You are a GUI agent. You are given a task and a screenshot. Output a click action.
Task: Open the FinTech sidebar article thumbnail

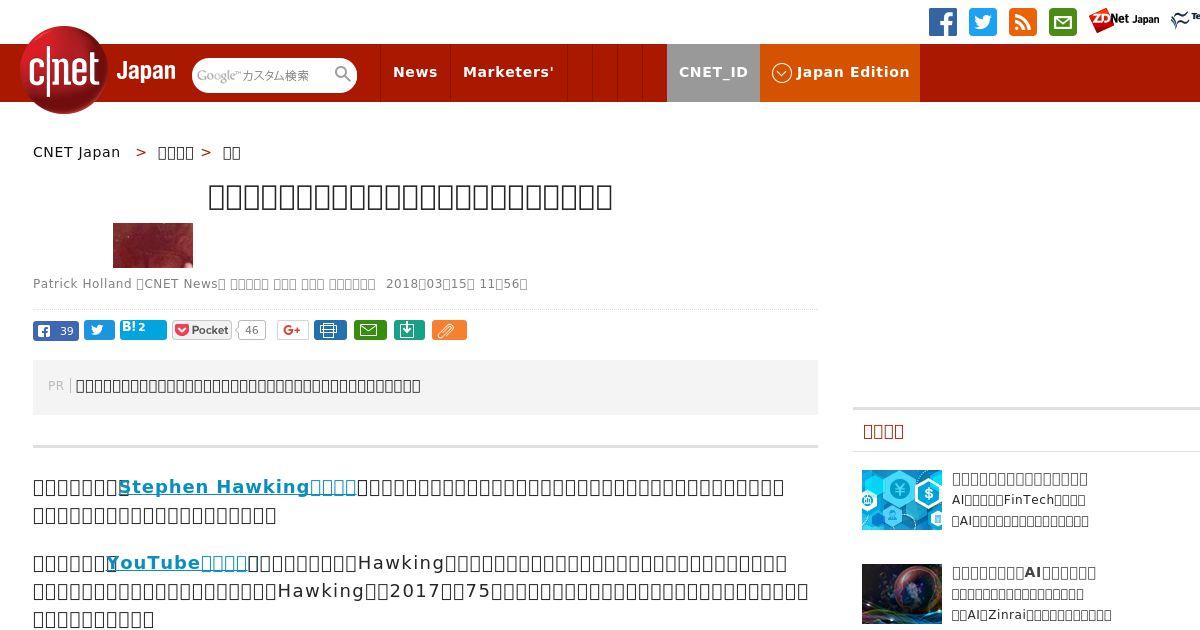(902, 500)
